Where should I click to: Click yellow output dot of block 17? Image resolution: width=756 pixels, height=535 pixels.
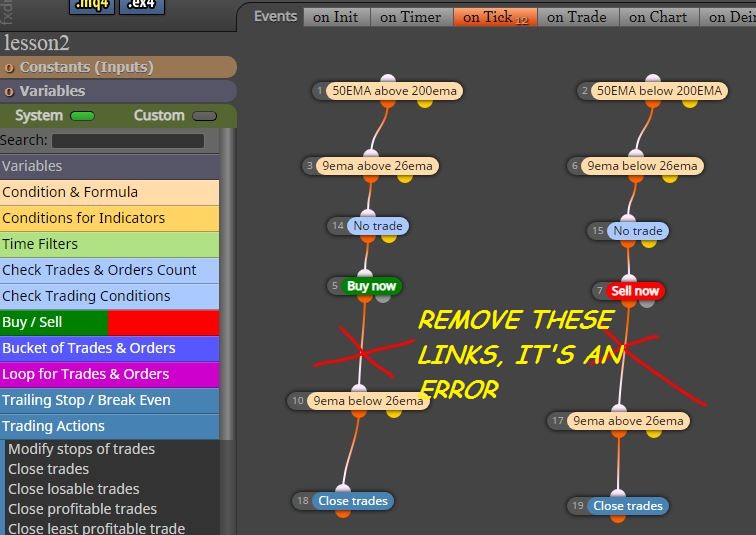coord(654,433)
